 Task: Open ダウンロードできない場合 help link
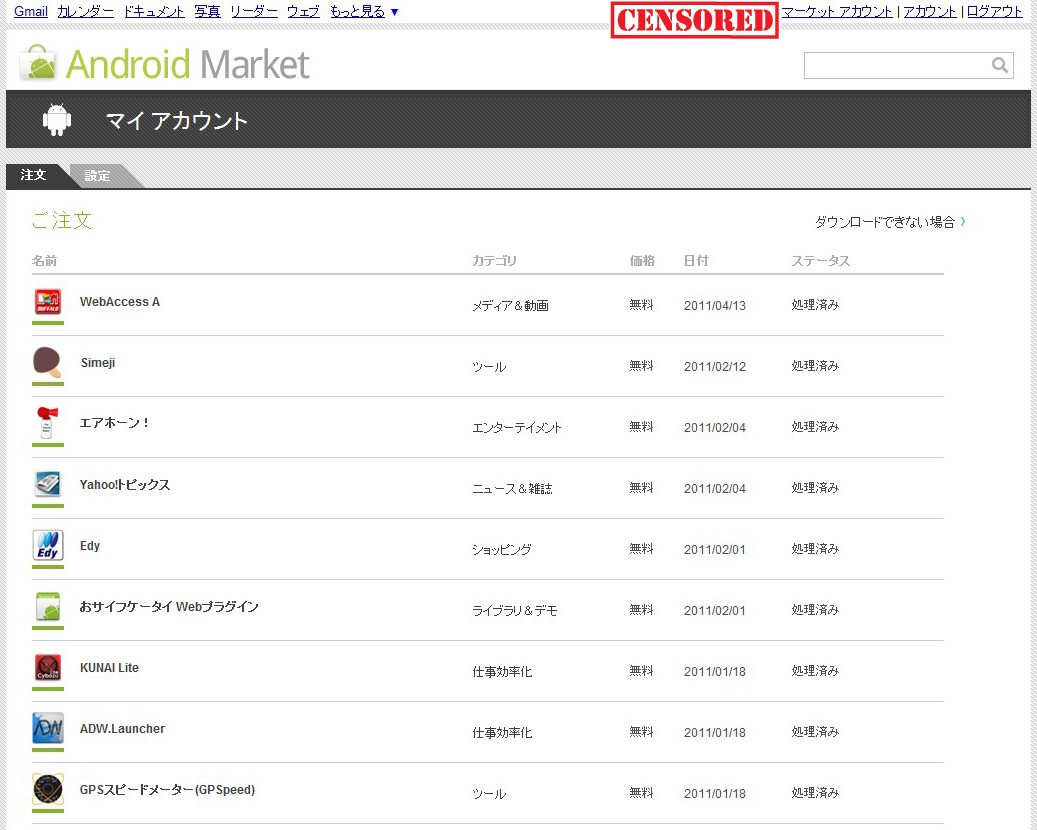click(890, 222)
